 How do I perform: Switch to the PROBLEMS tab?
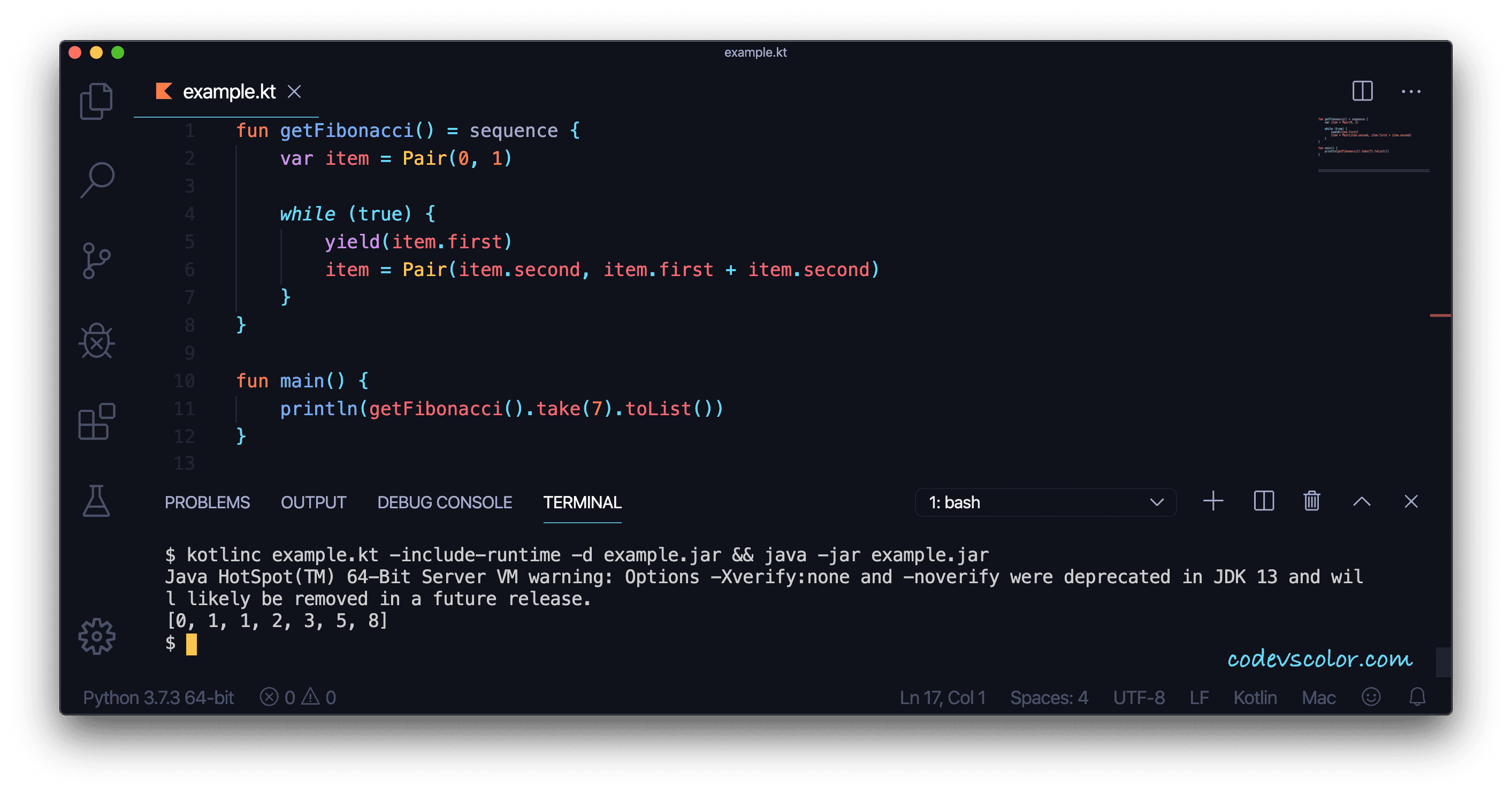click(207, 502)
